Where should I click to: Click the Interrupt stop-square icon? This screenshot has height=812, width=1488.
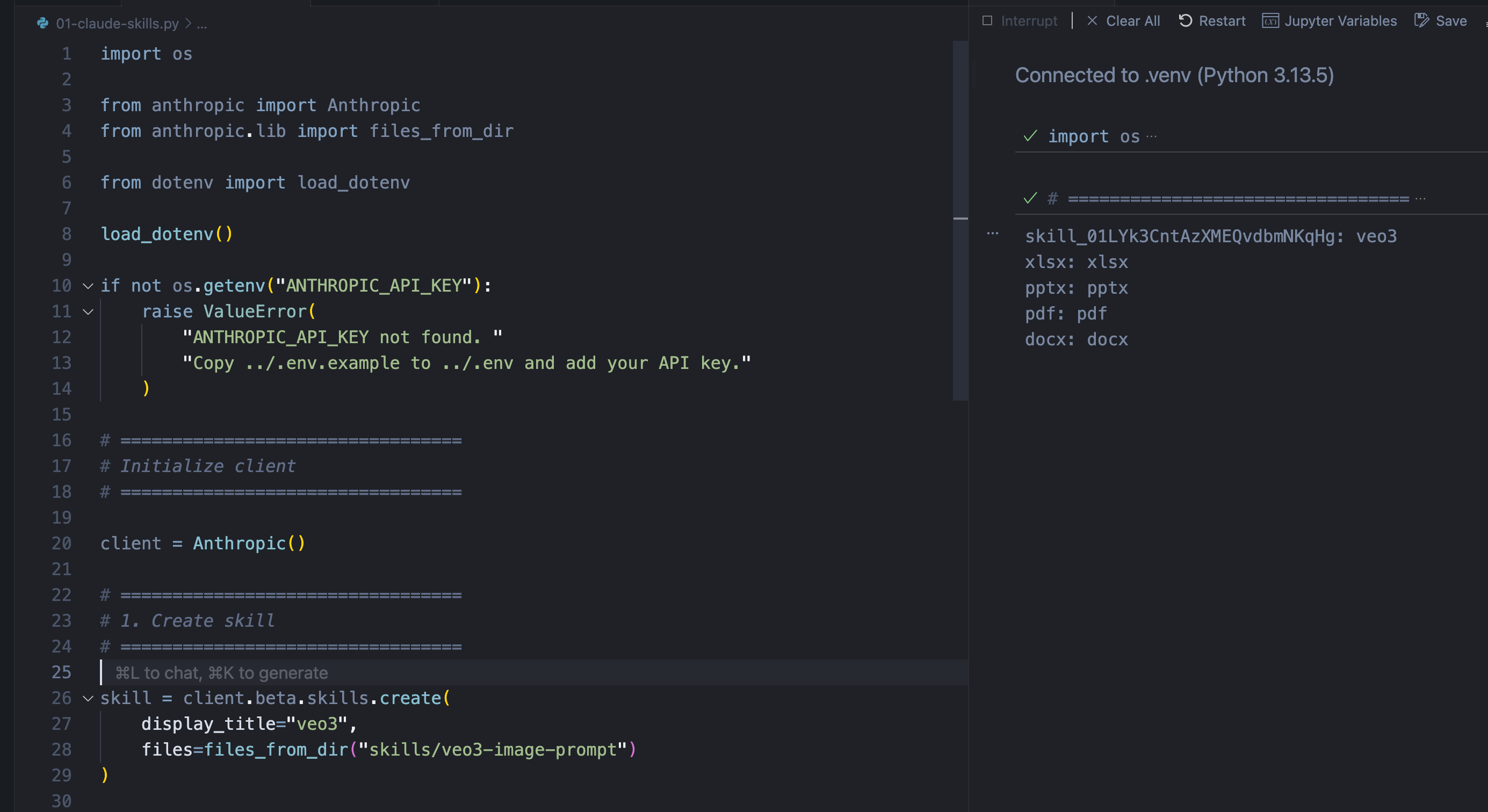(x=987, y=21)
